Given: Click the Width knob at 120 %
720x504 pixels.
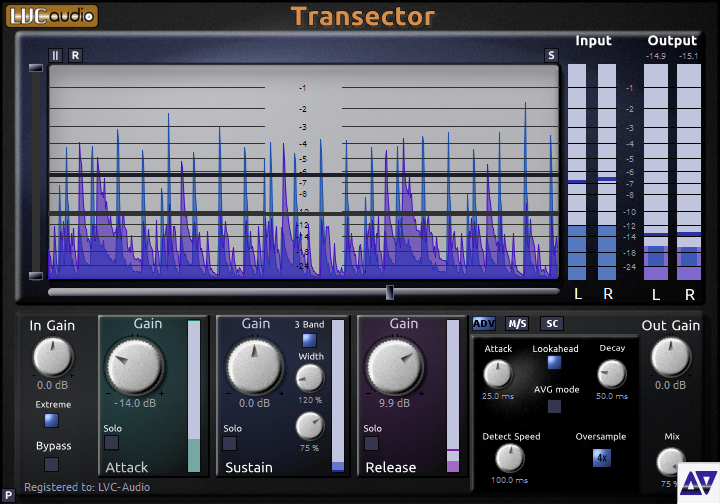Looking at the screenshot, I should (x=310, y=379).
